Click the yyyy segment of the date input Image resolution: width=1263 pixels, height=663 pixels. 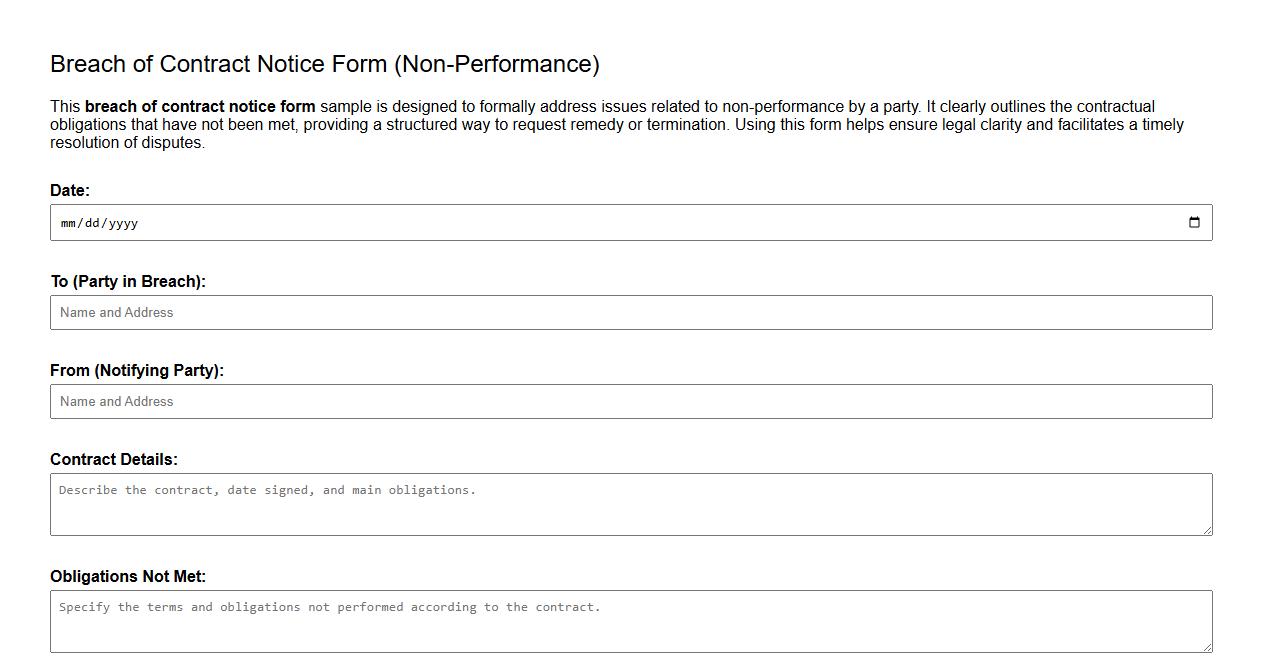pyautogui.click(x=121, y=222)
